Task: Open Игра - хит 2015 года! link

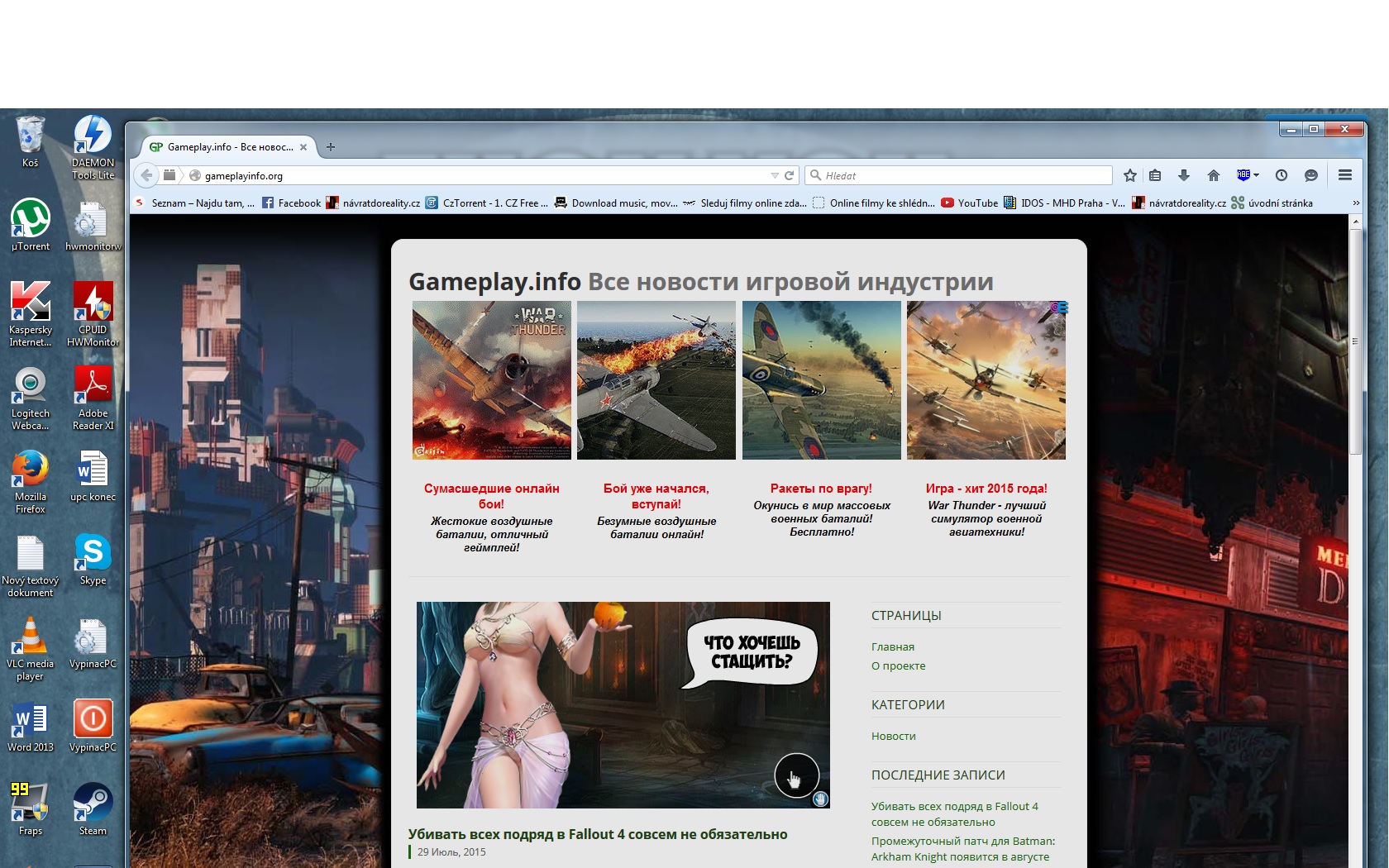Action: (x=986, y=489)
